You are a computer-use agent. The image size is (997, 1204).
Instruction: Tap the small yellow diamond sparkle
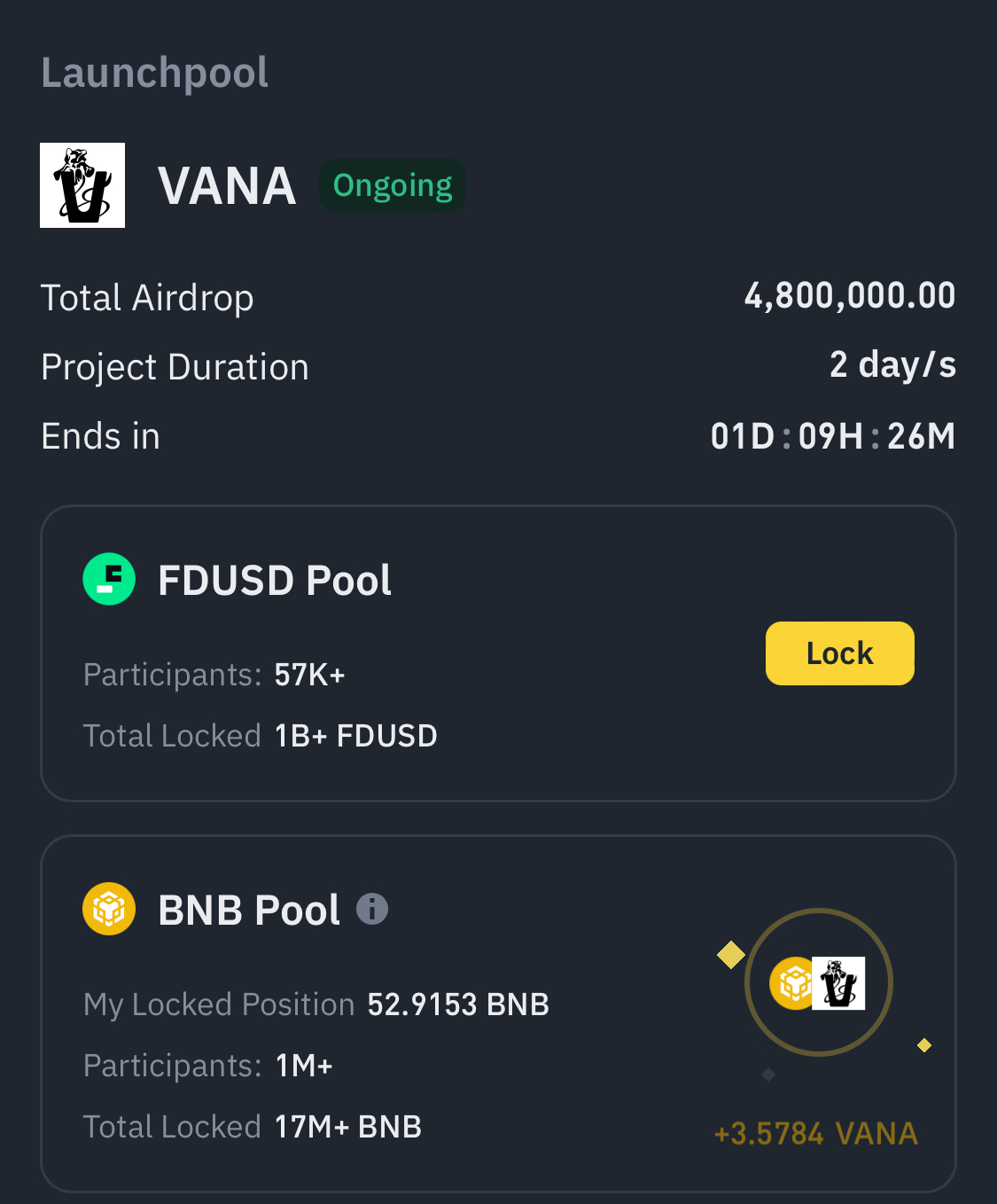click(924, 1045)
